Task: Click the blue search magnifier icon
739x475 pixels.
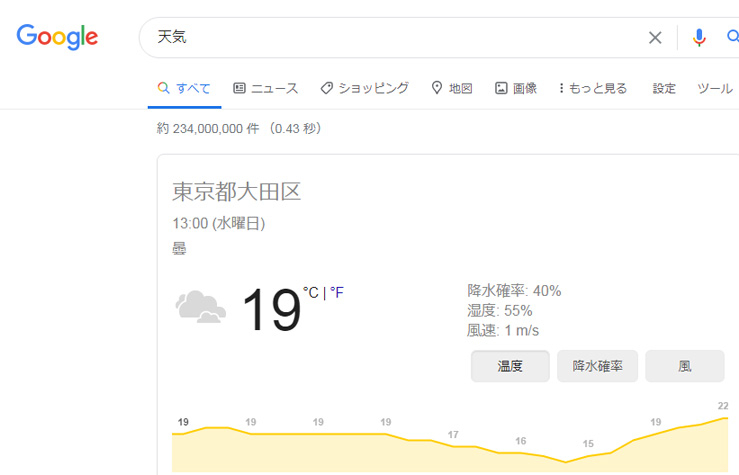Action: pos(733,37)
